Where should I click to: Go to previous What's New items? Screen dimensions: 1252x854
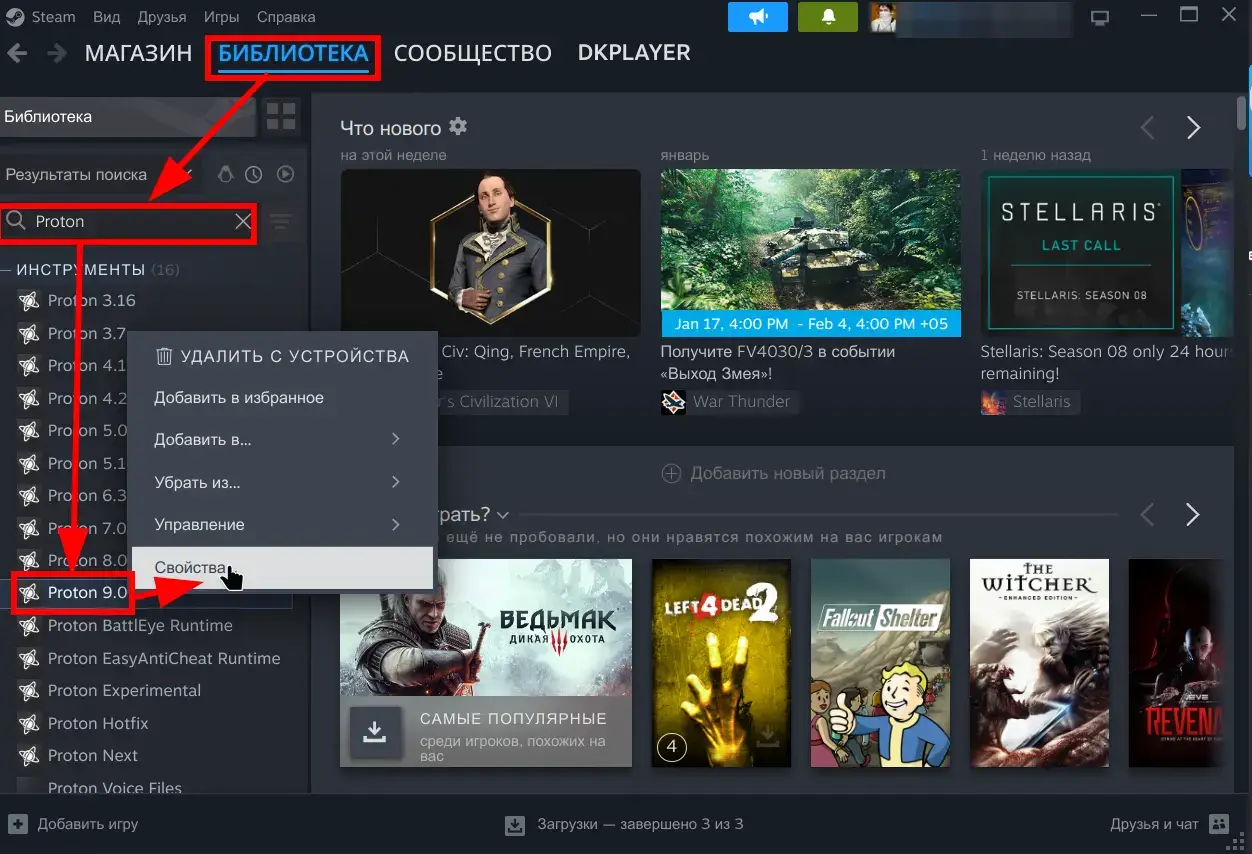[1148, 128]
